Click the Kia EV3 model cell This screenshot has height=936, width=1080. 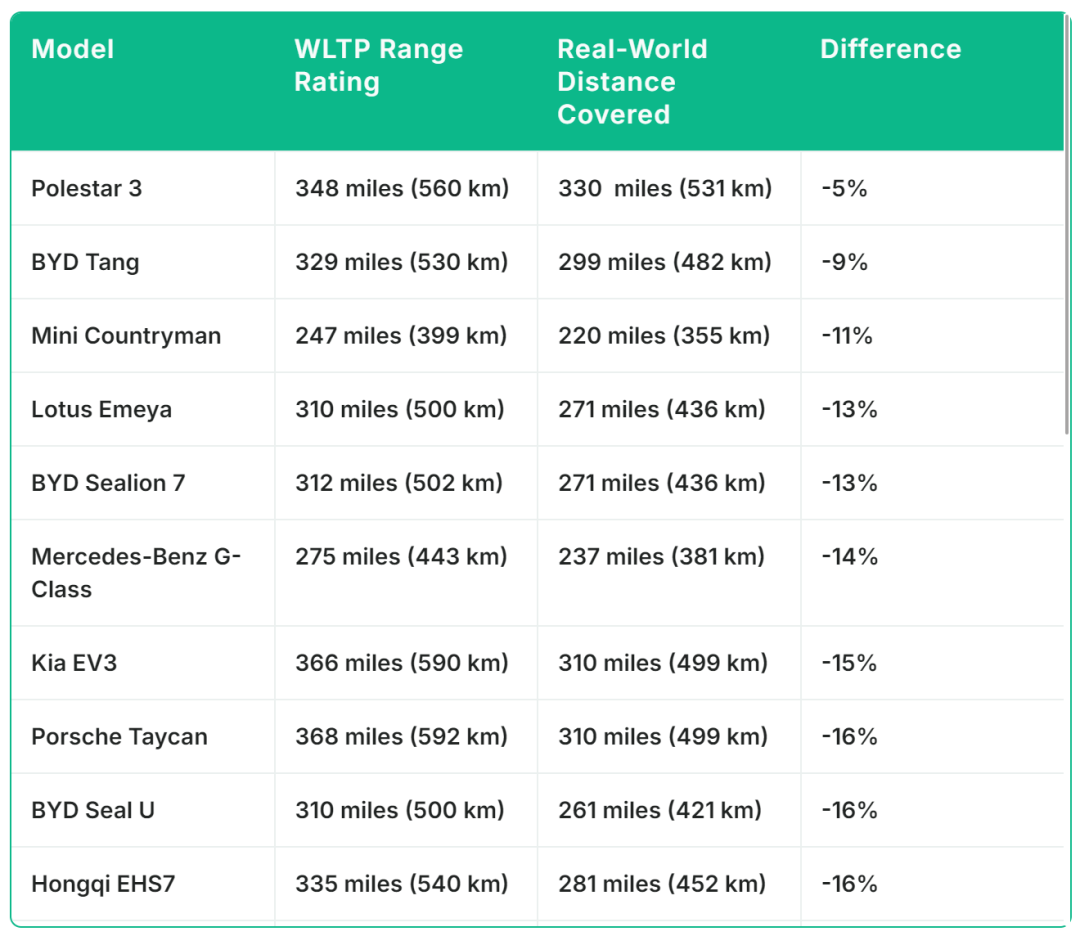pos(74,663)
